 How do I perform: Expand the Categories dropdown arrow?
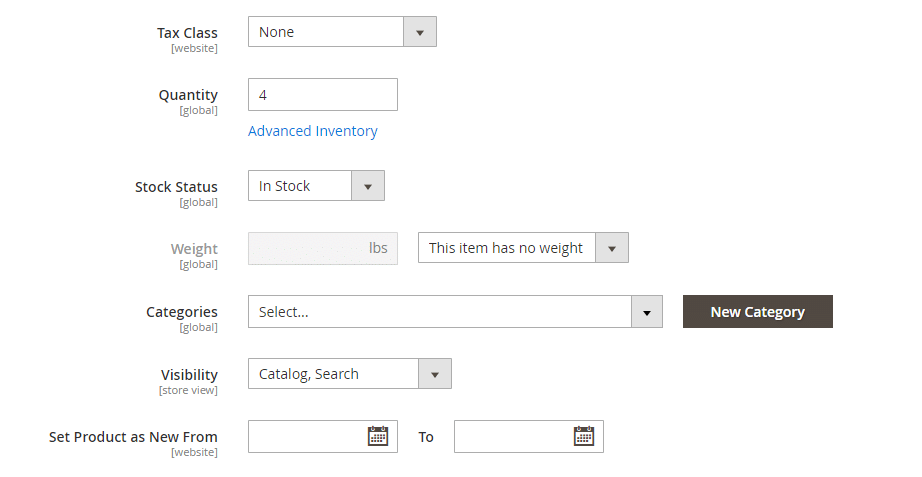point(647,312)
